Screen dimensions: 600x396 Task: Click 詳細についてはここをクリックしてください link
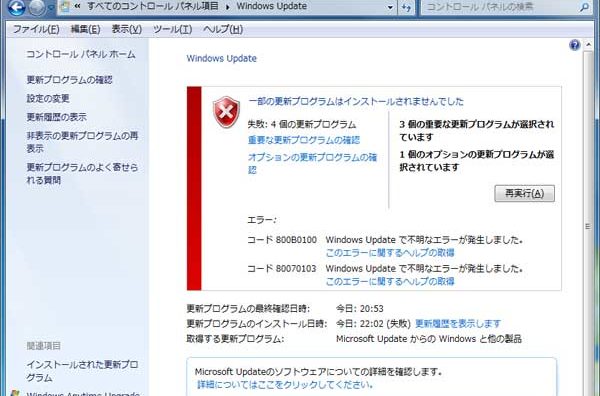point(285,385)
